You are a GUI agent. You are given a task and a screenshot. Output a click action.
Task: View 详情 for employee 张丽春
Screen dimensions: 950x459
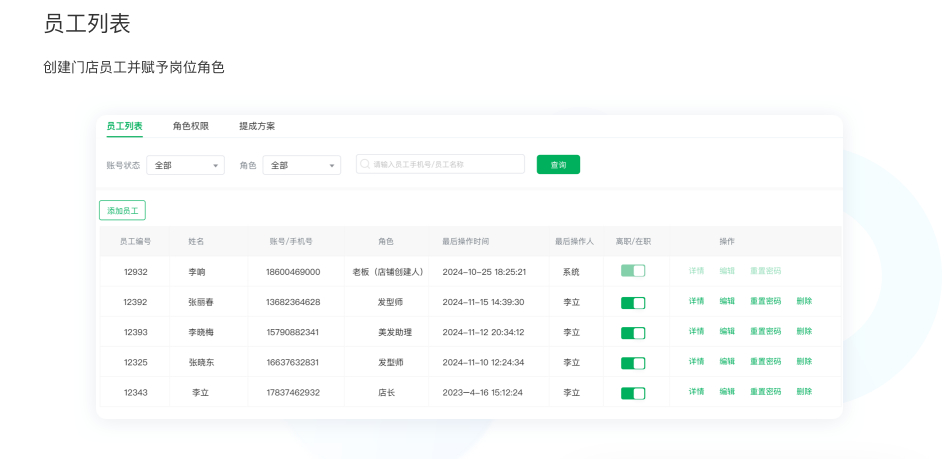(x=696, y=301)
